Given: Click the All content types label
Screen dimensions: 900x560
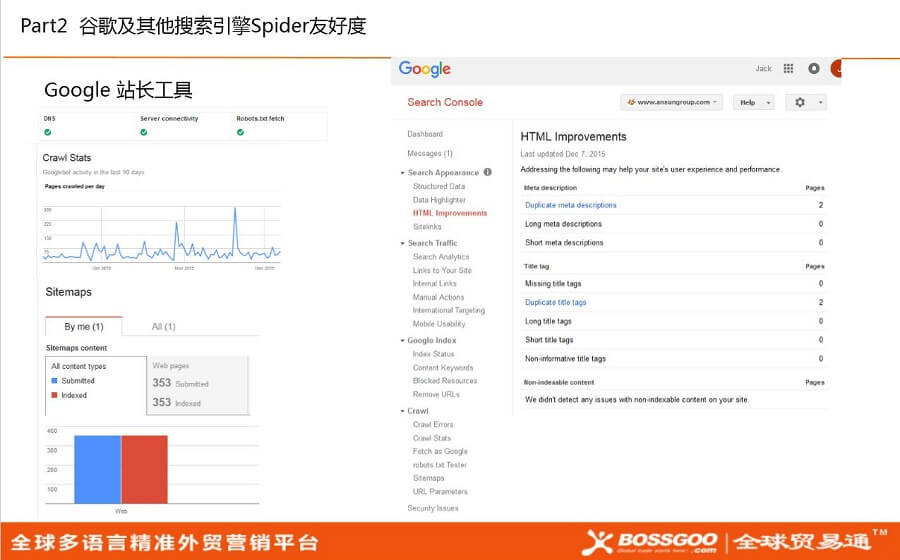Looking at the screenshot, I should point(79,366).
